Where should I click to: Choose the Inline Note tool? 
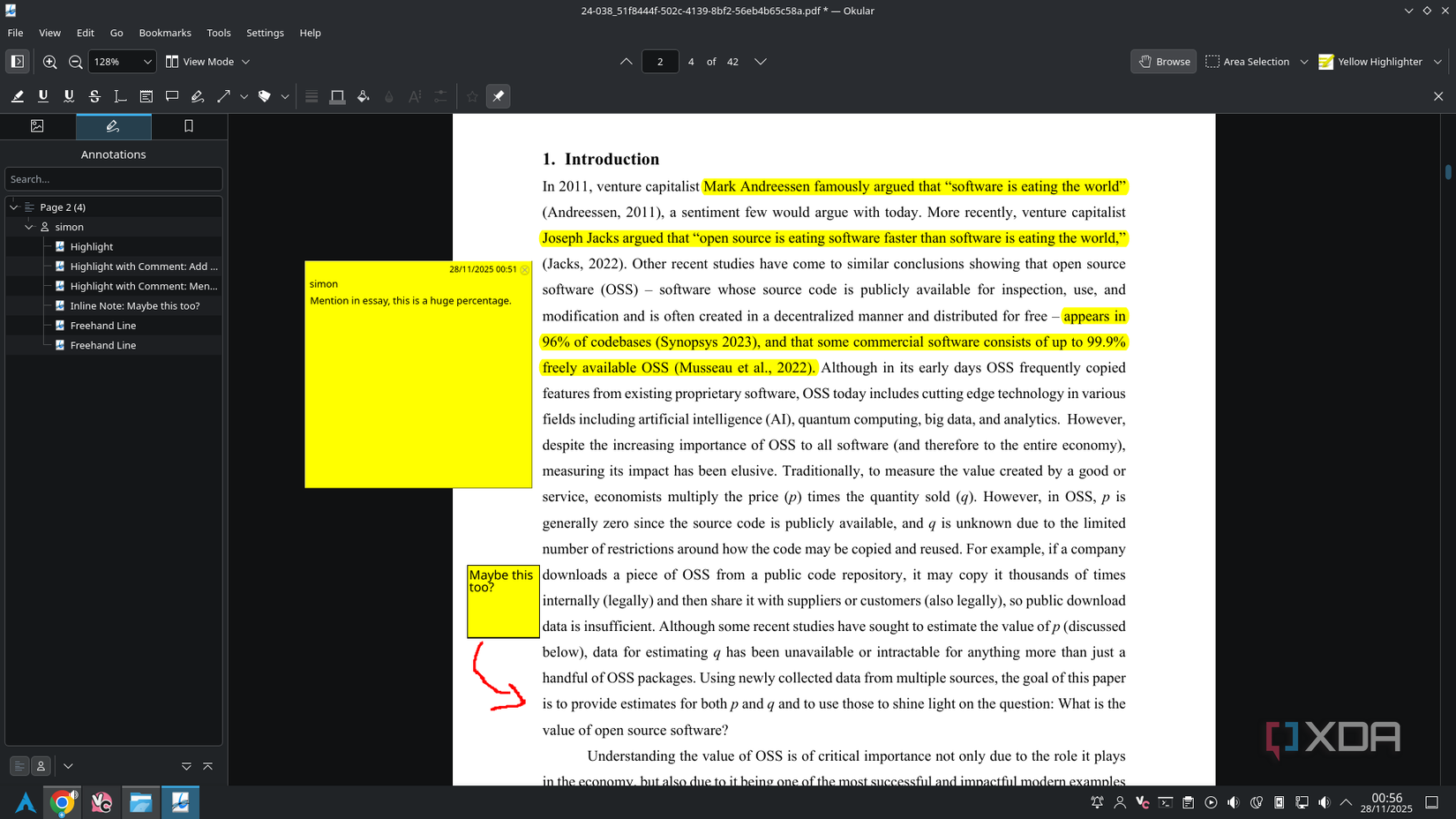146,96
